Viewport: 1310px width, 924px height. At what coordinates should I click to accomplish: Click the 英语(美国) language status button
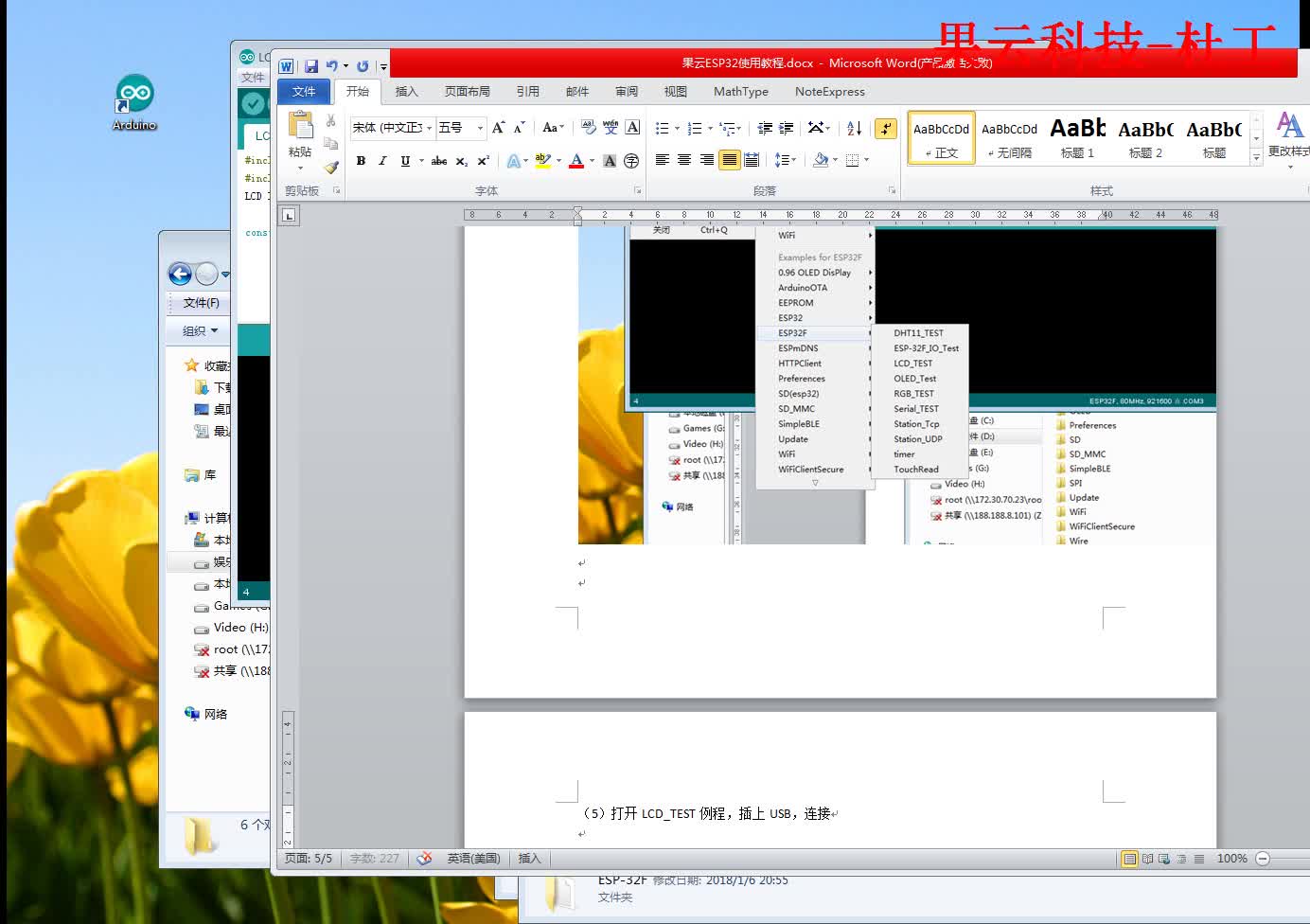(x=473, y=858)
